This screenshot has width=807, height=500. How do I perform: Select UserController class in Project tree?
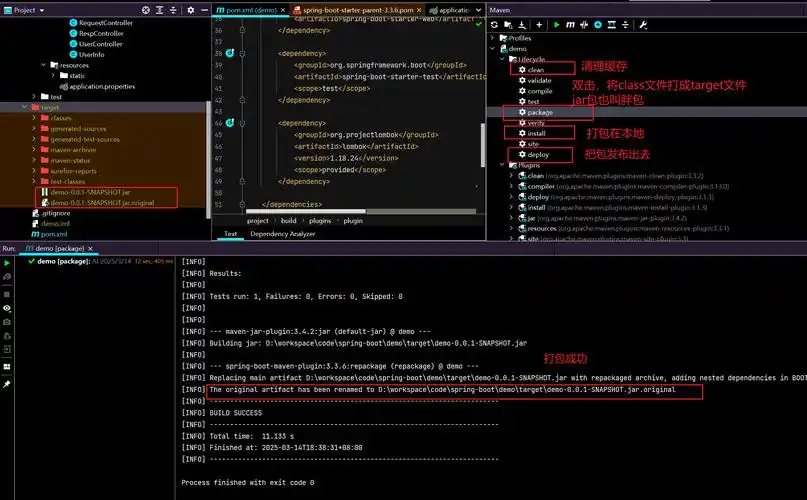[100, 44]
